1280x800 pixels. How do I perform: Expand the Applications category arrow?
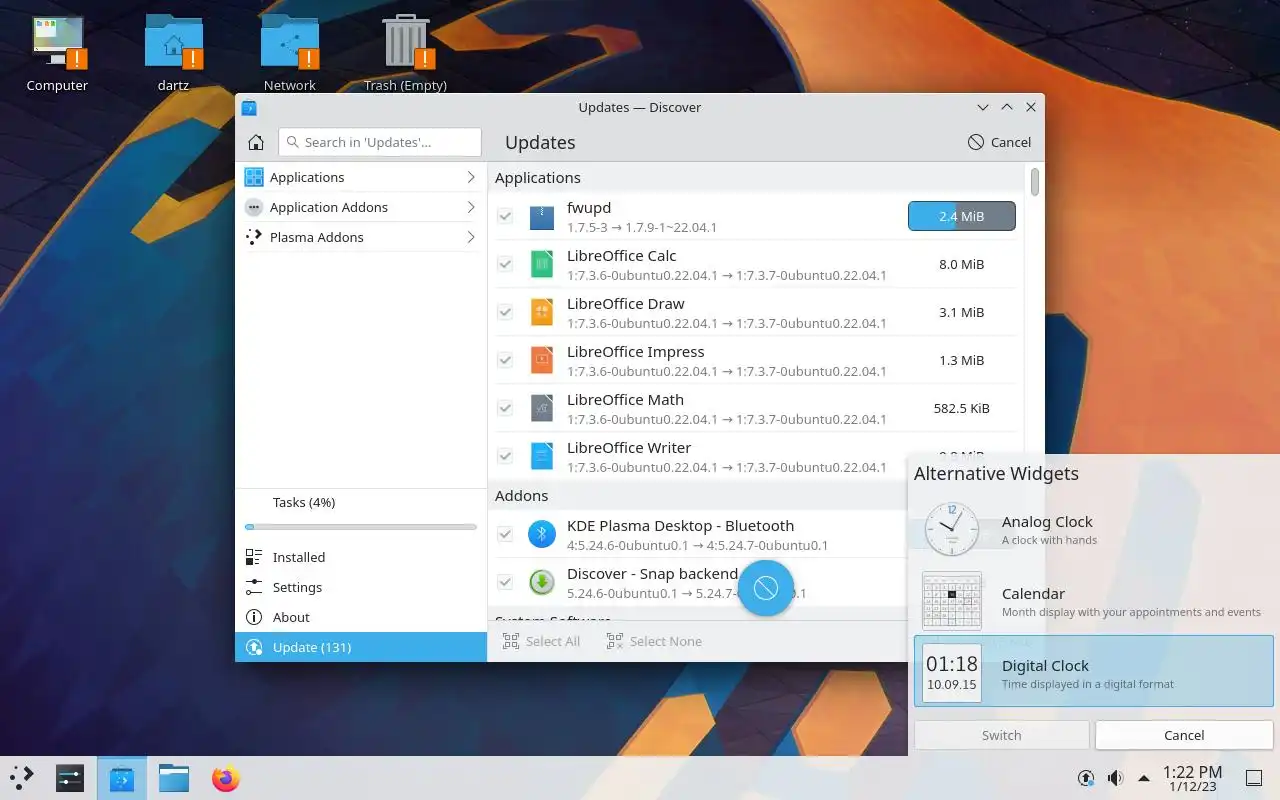(470, 177)
